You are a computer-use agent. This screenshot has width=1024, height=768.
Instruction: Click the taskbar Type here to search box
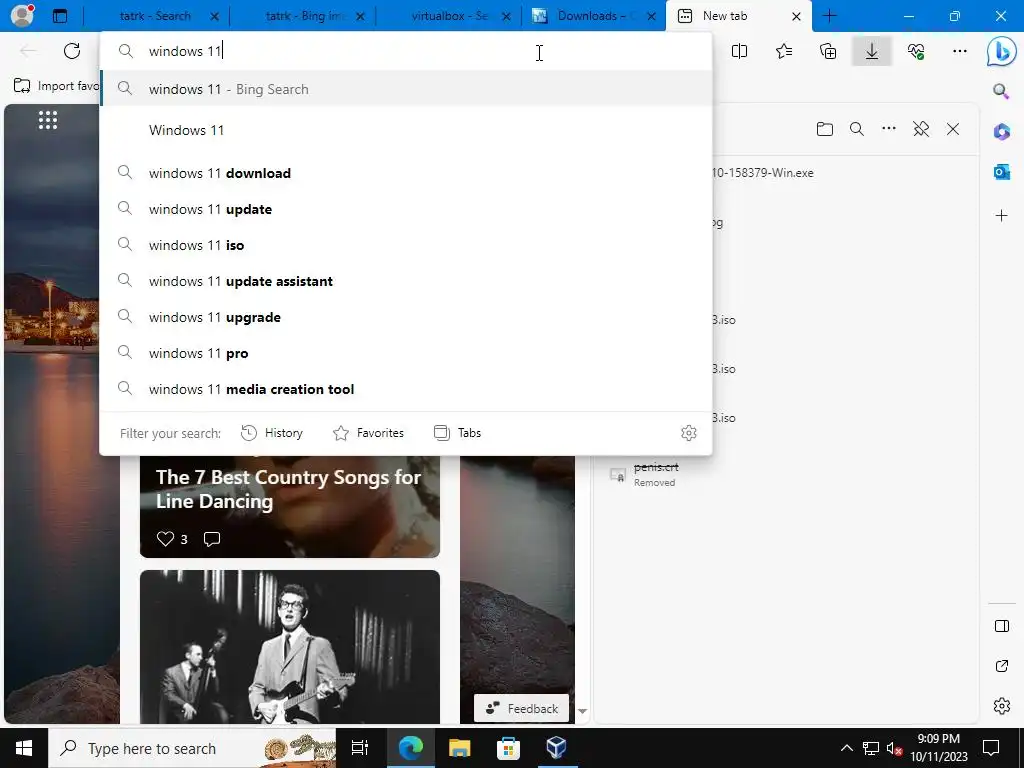click(x=192, y=748)
